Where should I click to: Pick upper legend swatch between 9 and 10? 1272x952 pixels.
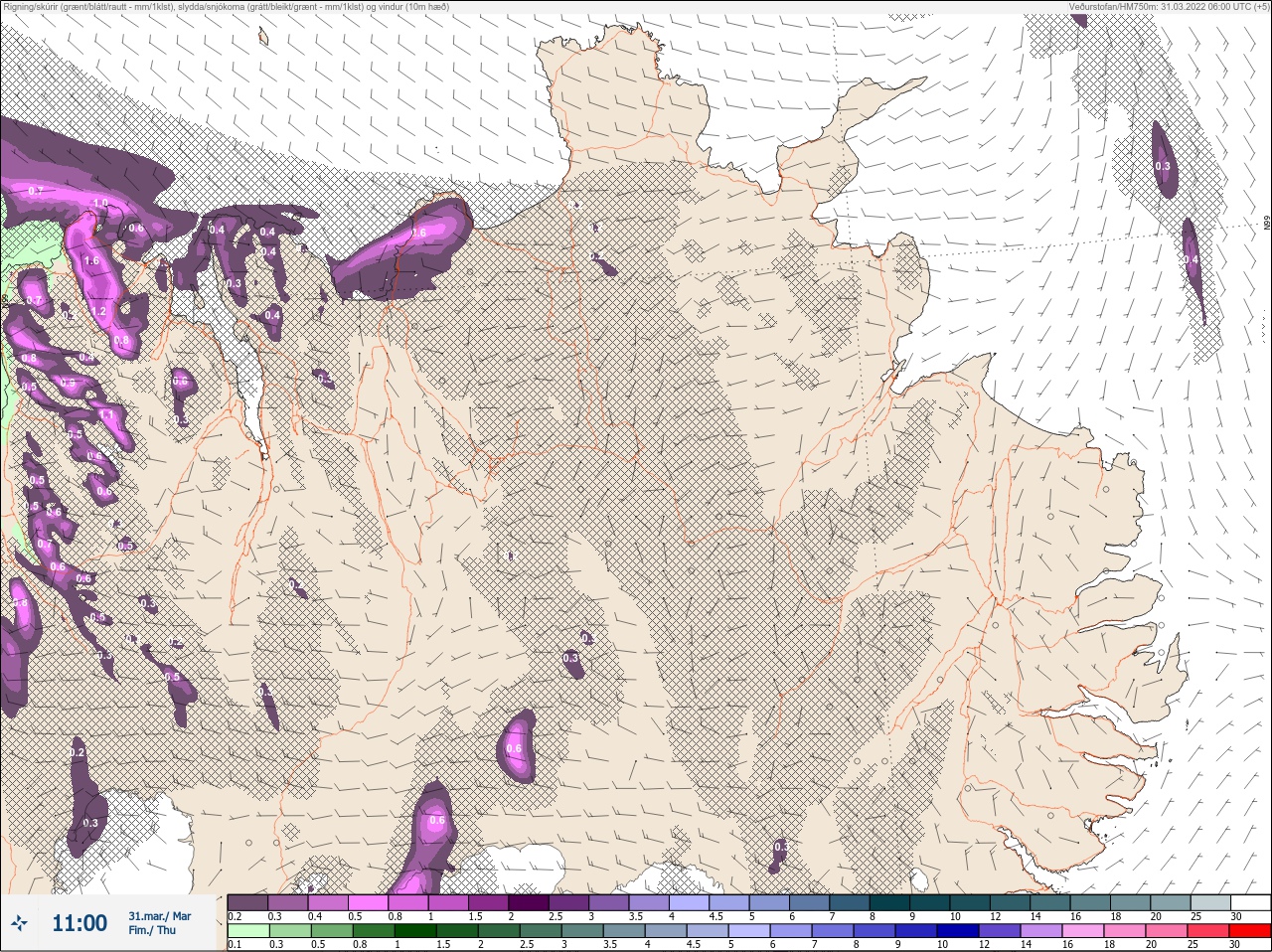point(929,902)
